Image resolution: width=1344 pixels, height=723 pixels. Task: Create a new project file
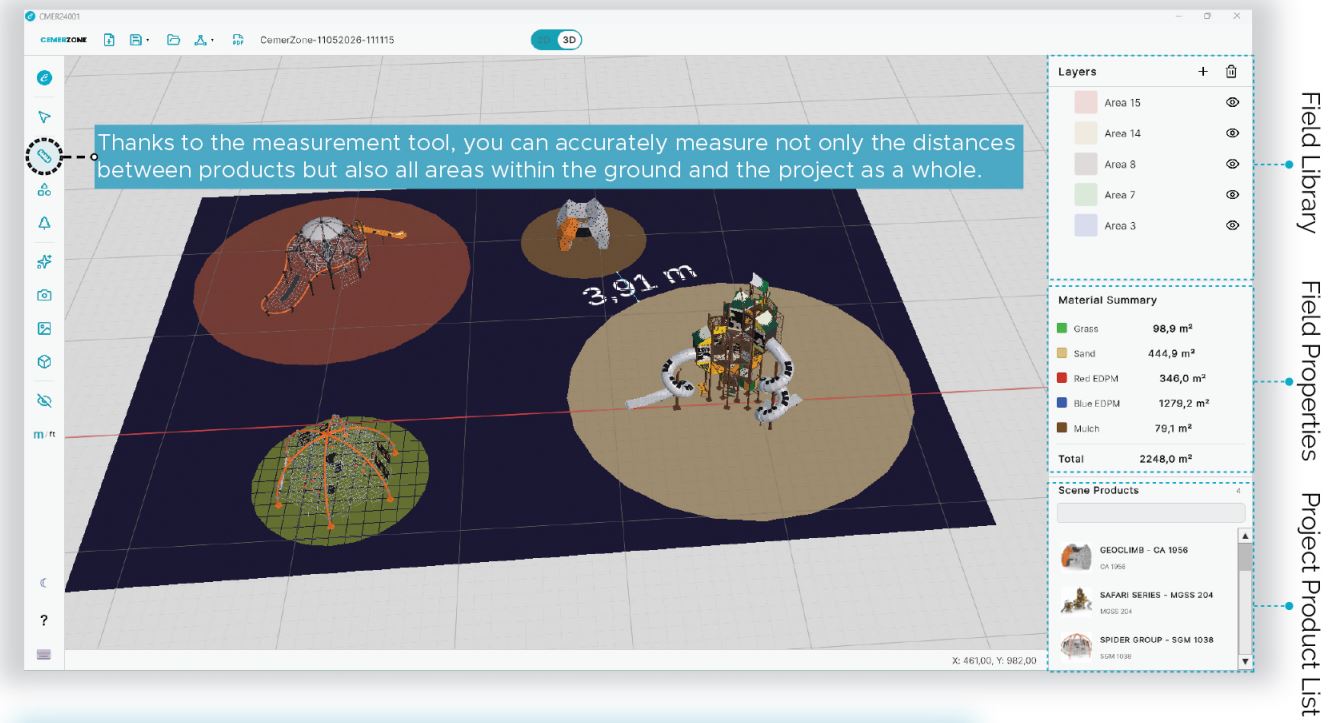[x=111, y=41]
